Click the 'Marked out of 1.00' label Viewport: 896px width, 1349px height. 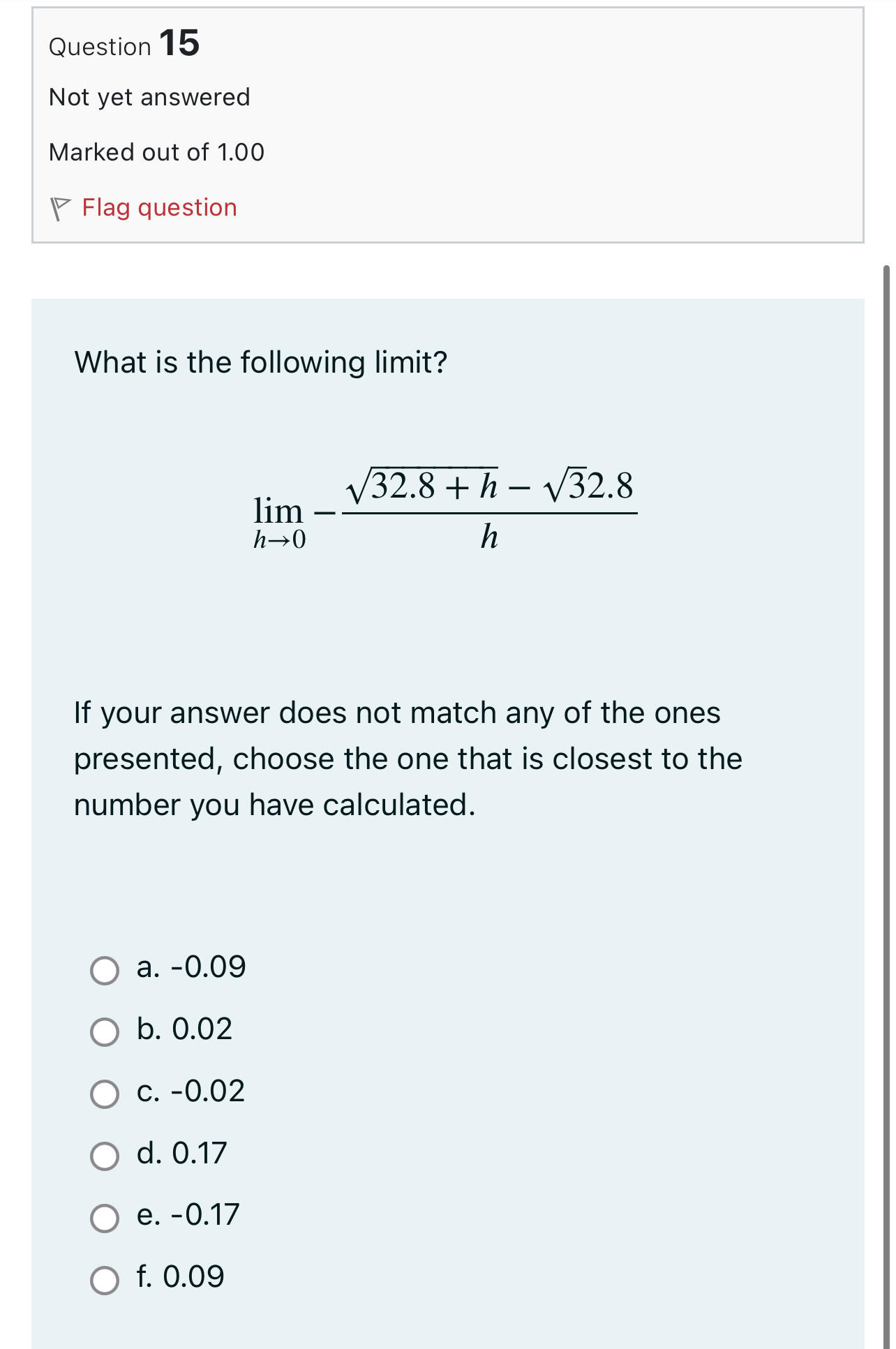pos(156,152)
